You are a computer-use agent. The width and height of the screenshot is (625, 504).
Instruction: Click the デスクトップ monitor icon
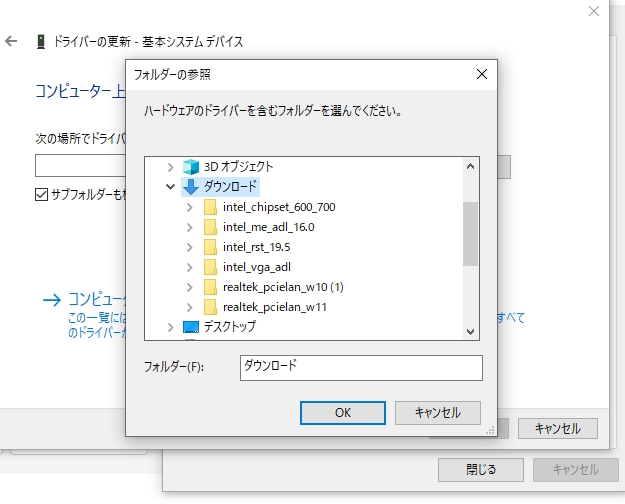click(x=191, y=327)
